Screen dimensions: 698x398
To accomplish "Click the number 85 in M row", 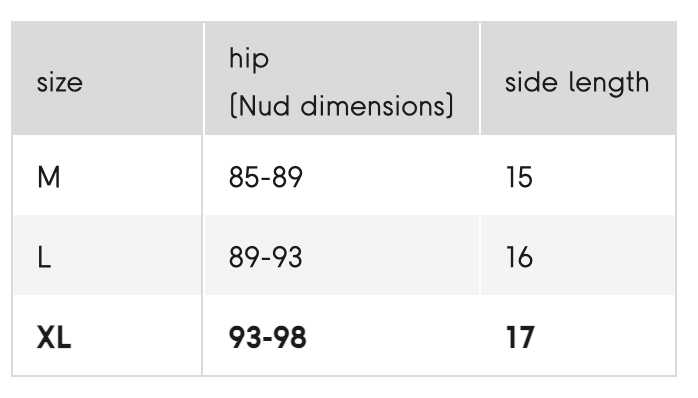I will coord(243,177).
